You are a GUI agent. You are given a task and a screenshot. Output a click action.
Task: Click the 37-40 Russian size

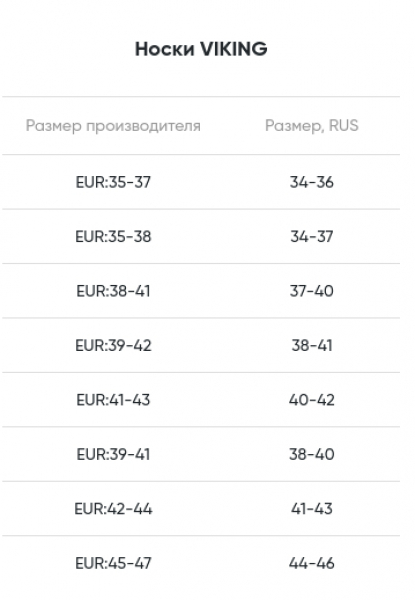[x=312, y=291]
